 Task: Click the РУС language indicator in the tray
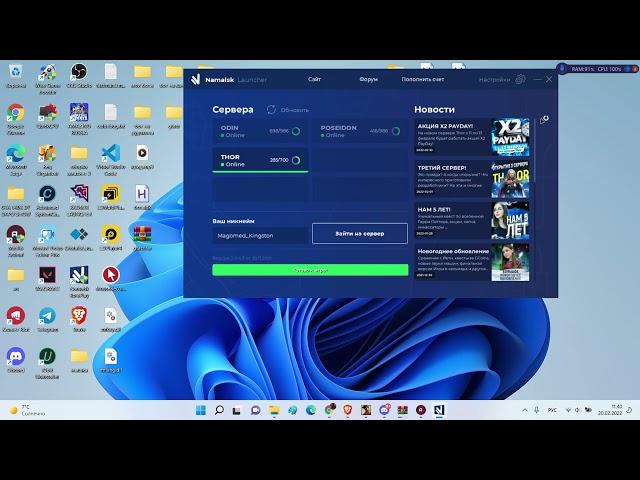click(x=552, y=410)
